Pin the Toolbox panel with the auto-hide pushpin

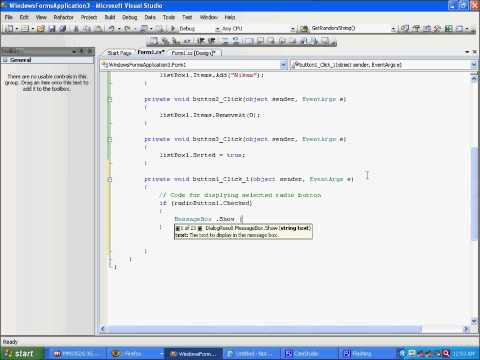82,51
